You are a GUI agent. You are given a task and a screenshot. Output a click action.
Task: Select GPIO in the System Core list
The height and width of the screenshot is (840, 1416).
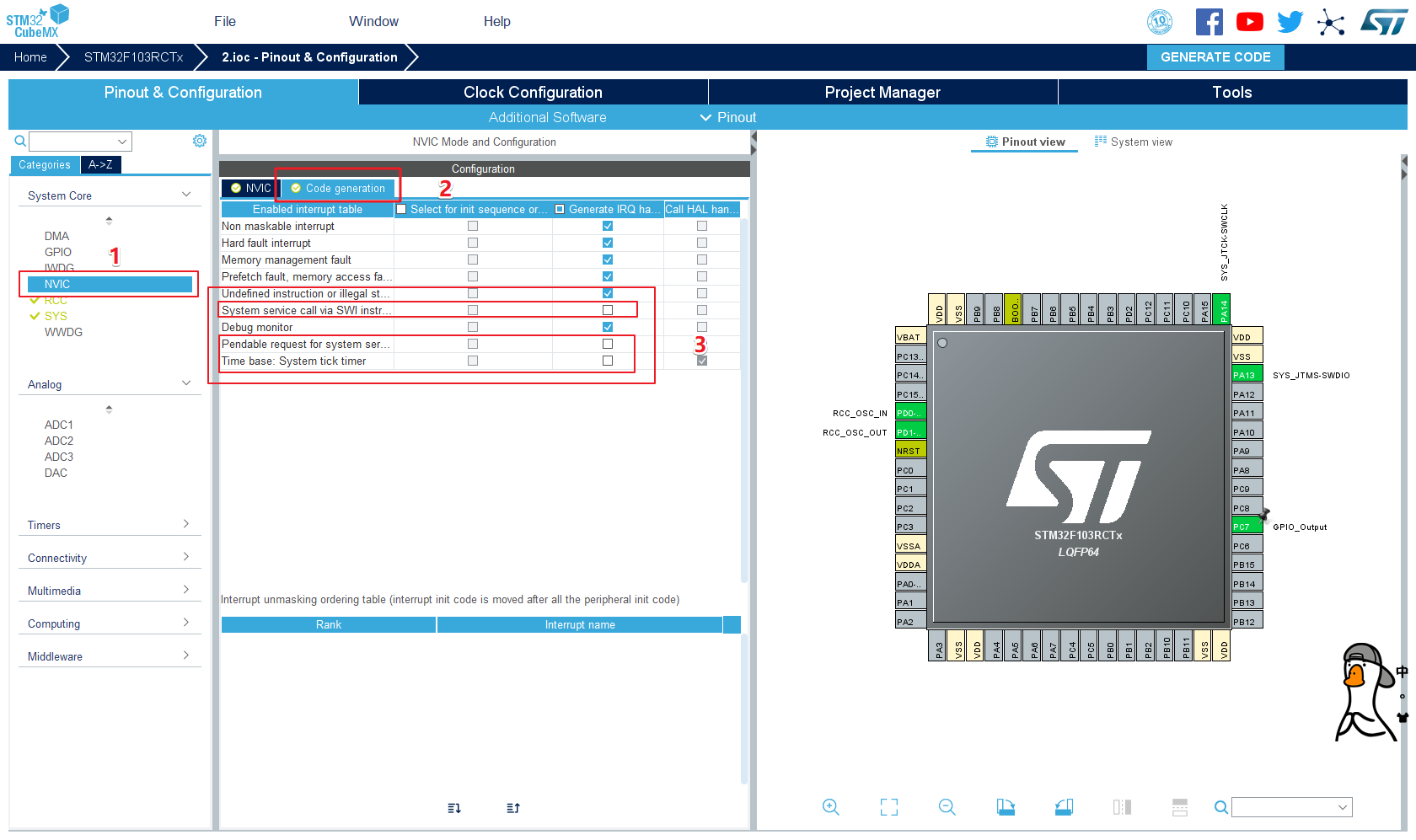pyautogui.click(x=58, y=252)
